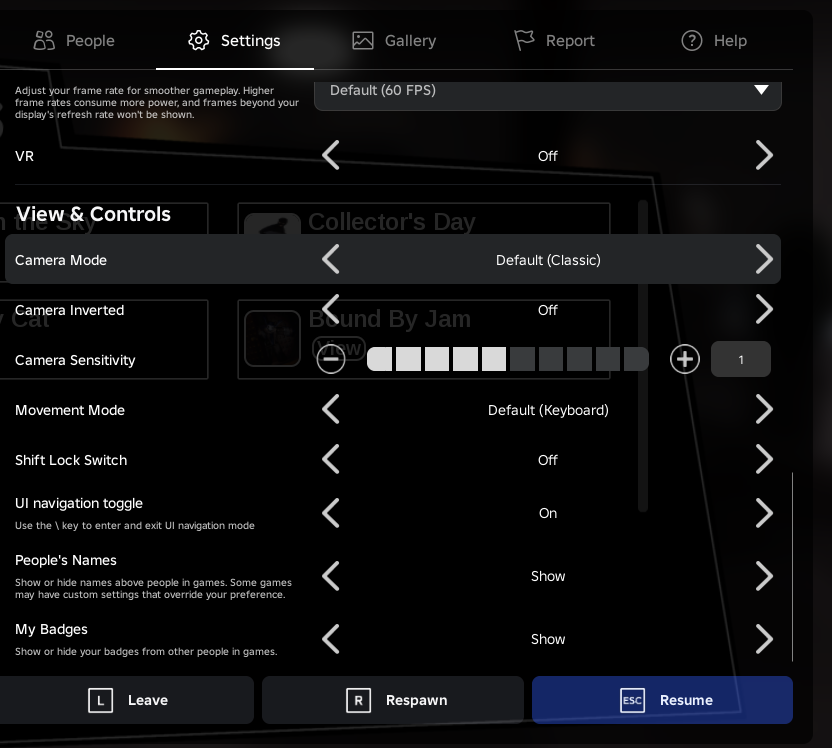Click the Settings gear icon
This screenshot has width=832, height=748.
[x=199, y=40]
